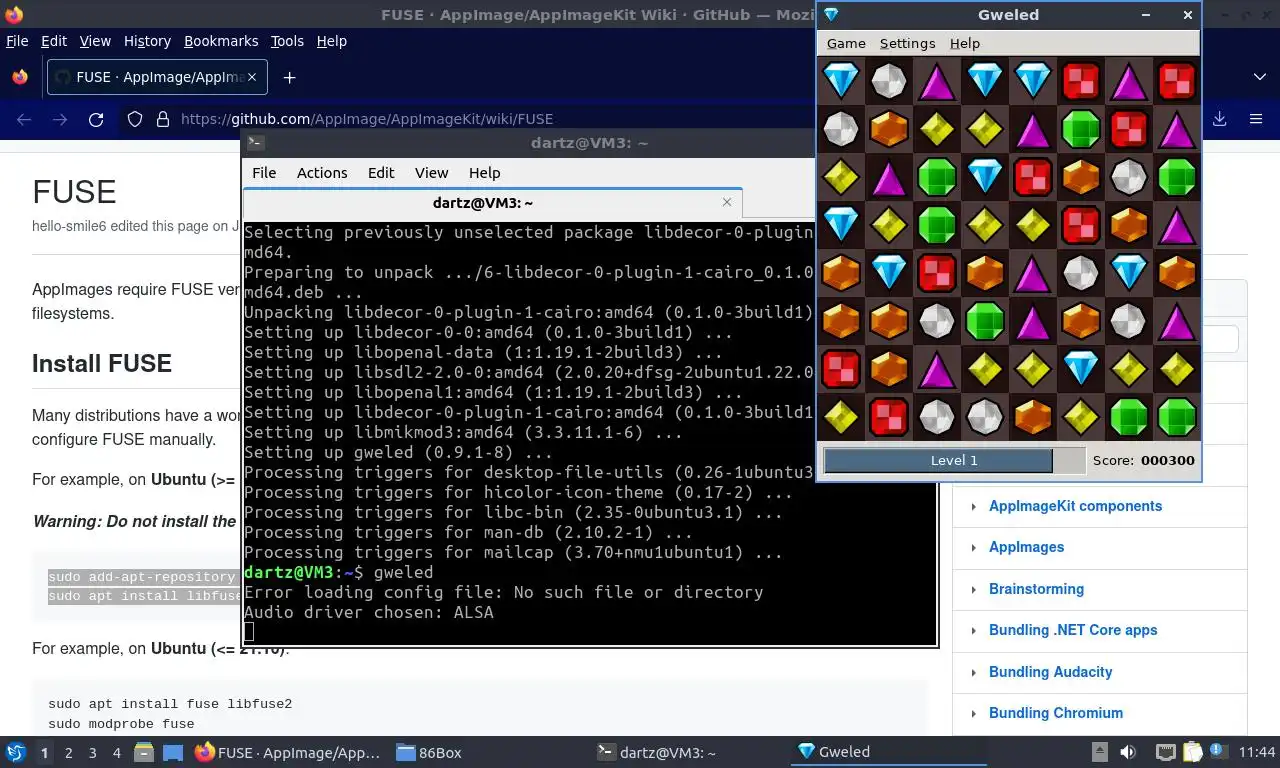1280x768 pixels.
Task: Click the Gweled window diamond title icon
Action: tap(830, 15)
